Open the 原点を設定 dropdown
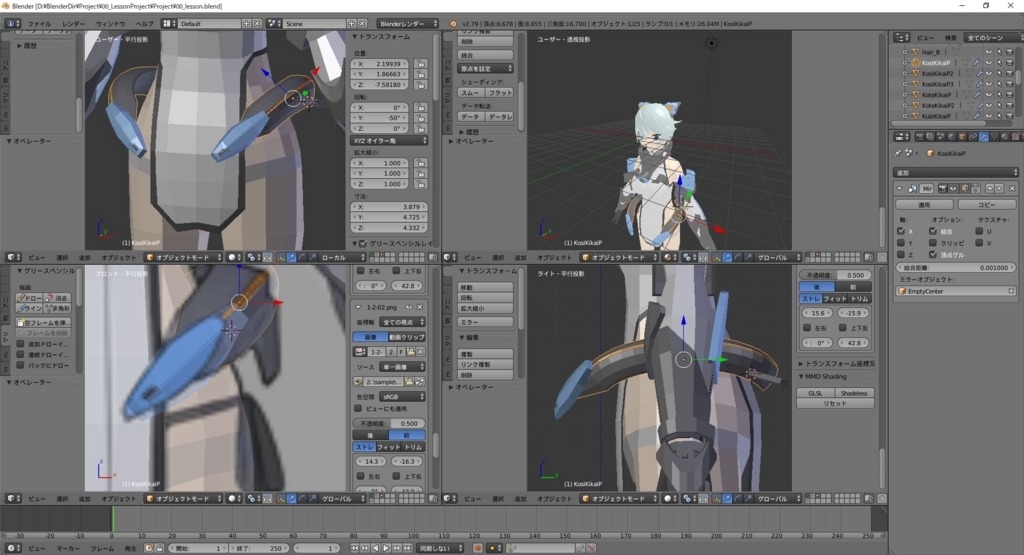The width and height of the screenshot is (1024, 555). point(485,69)
